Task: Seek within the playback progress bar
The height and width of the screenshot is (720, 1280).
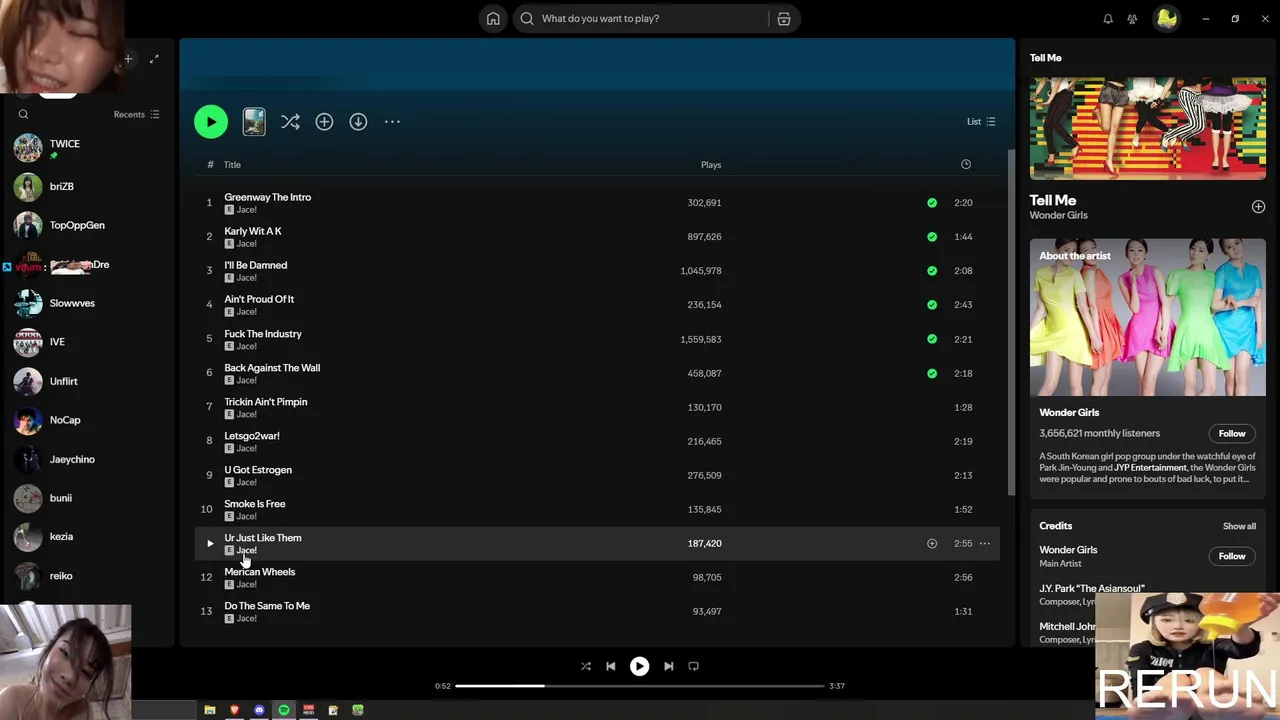Action: 640,686
